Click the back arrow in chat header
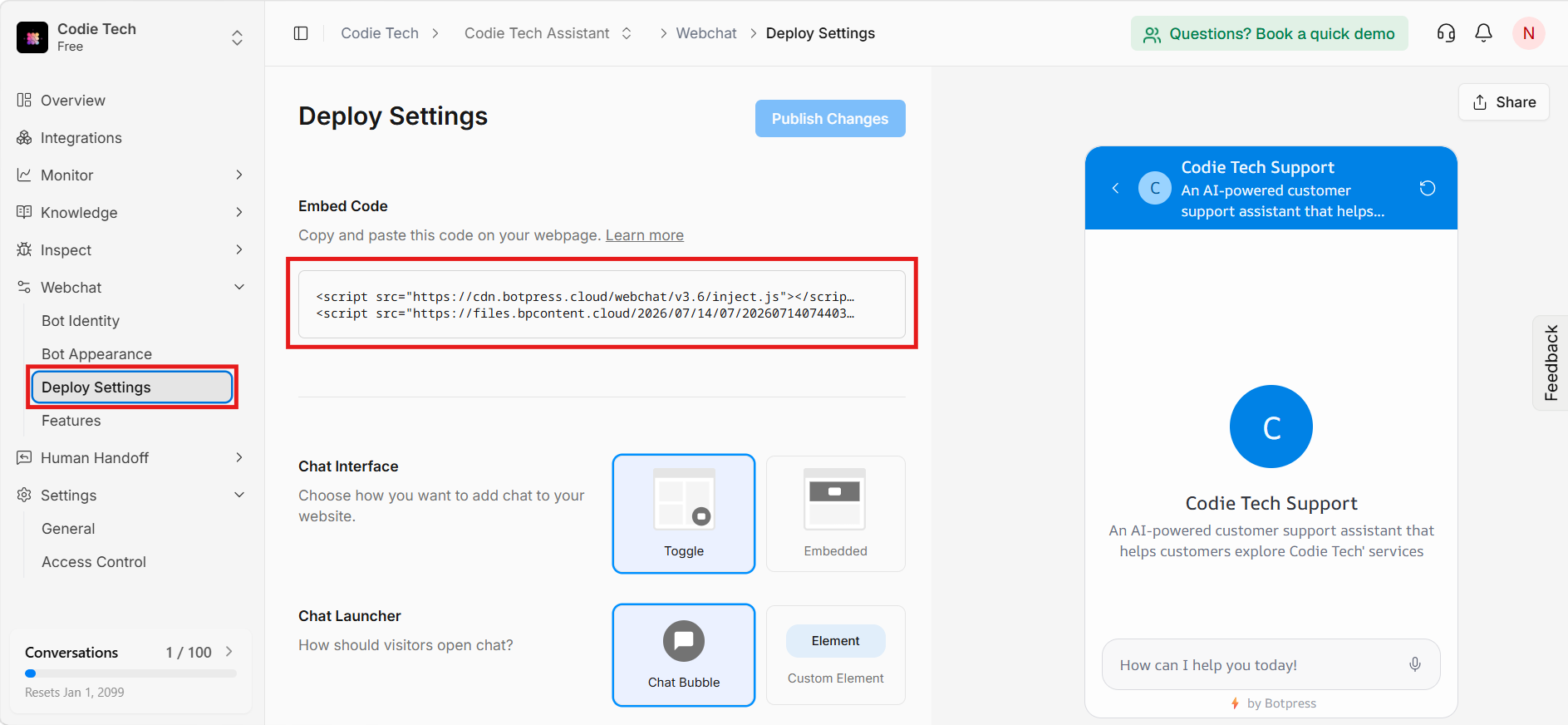 [x=1115, y=188]
